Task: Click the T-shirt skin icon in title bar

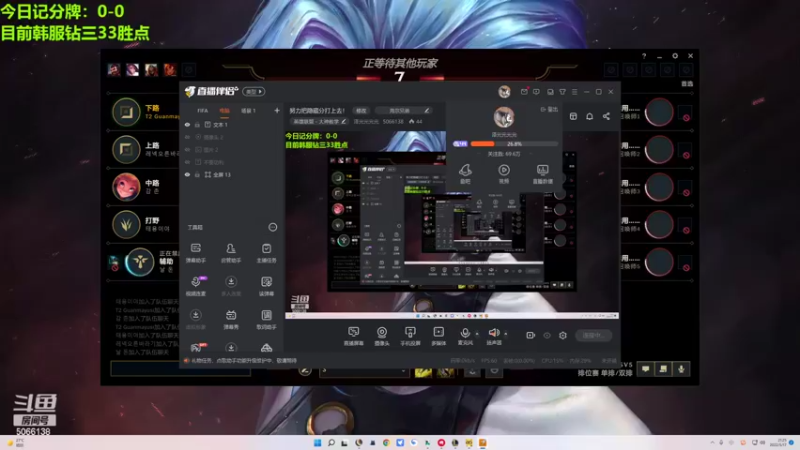Action: [562, 92]
